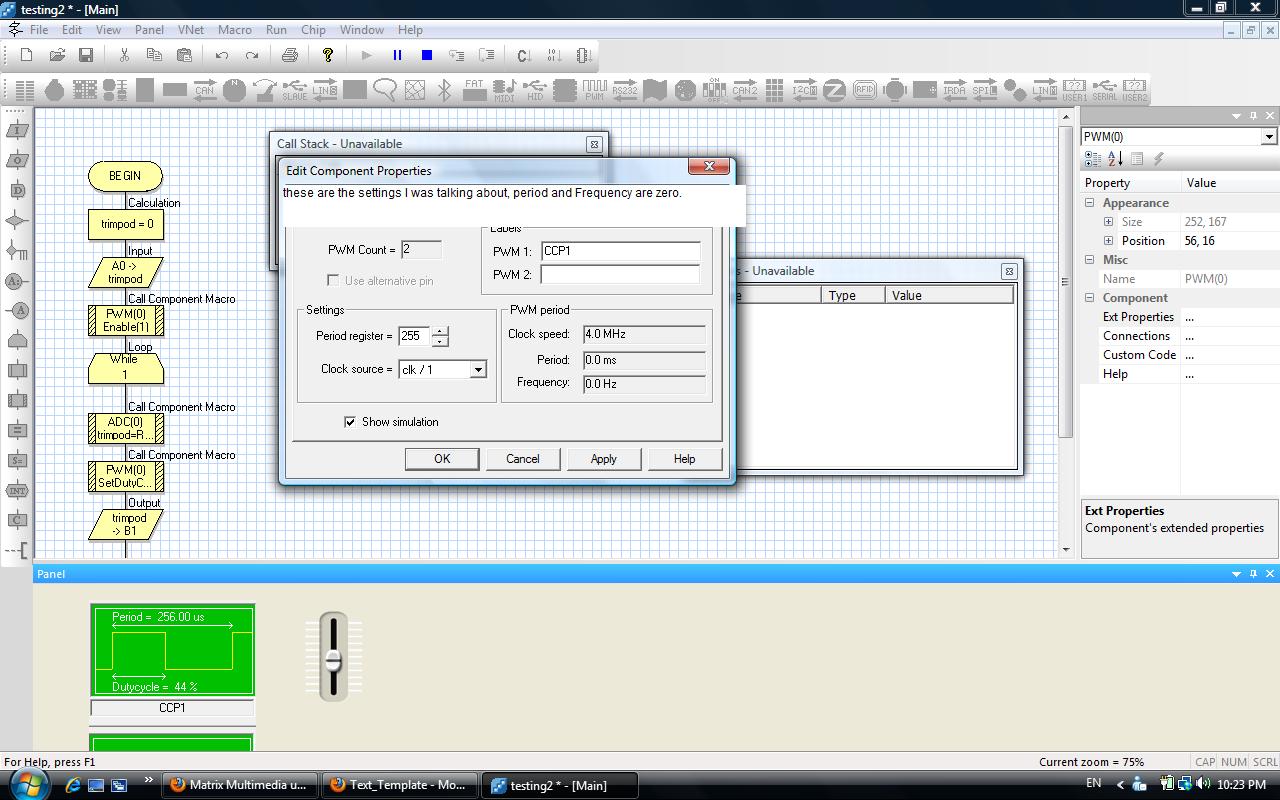Expand the Size property
1280x800 pixels.
pos(1108,222)
